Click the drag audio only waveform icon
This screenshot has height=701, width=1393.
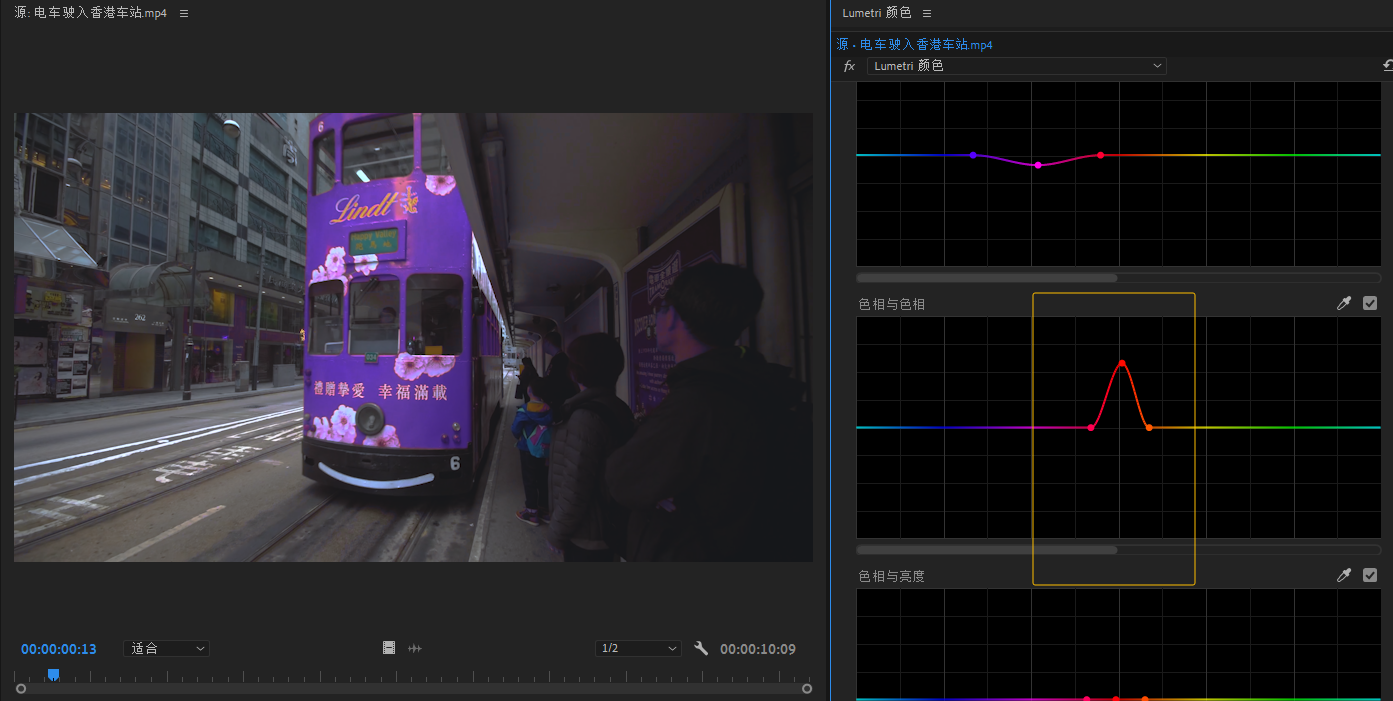415,648
